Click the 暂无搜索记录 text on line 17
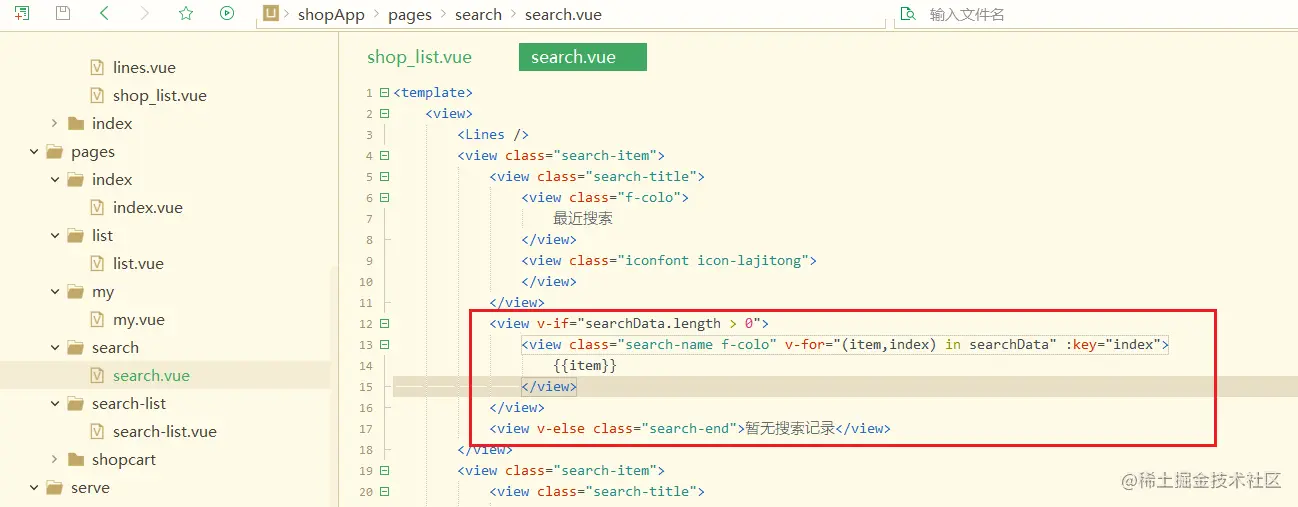The height and width of the screenshot is (507, 1298). tap(789, 429)
